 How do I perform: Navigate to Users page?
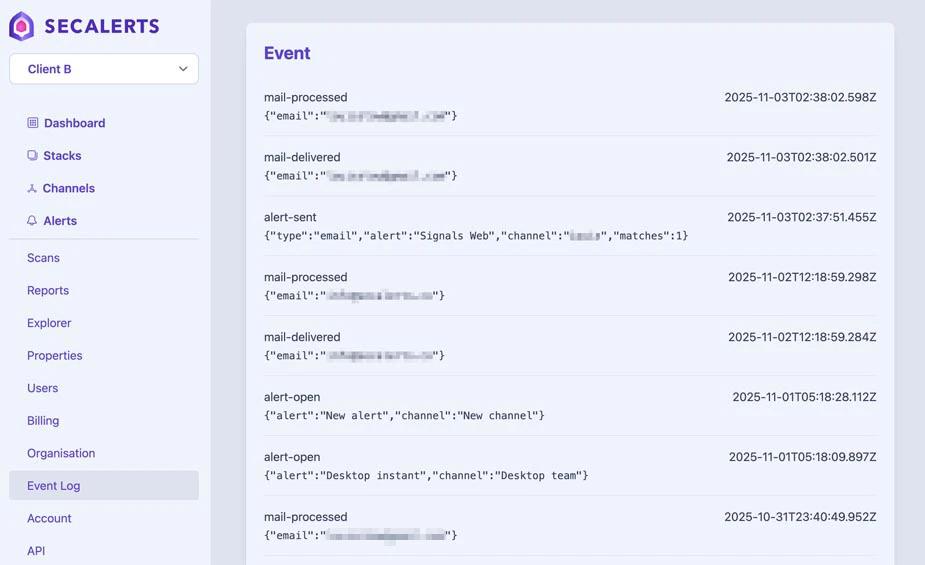[x=43, y=388]
